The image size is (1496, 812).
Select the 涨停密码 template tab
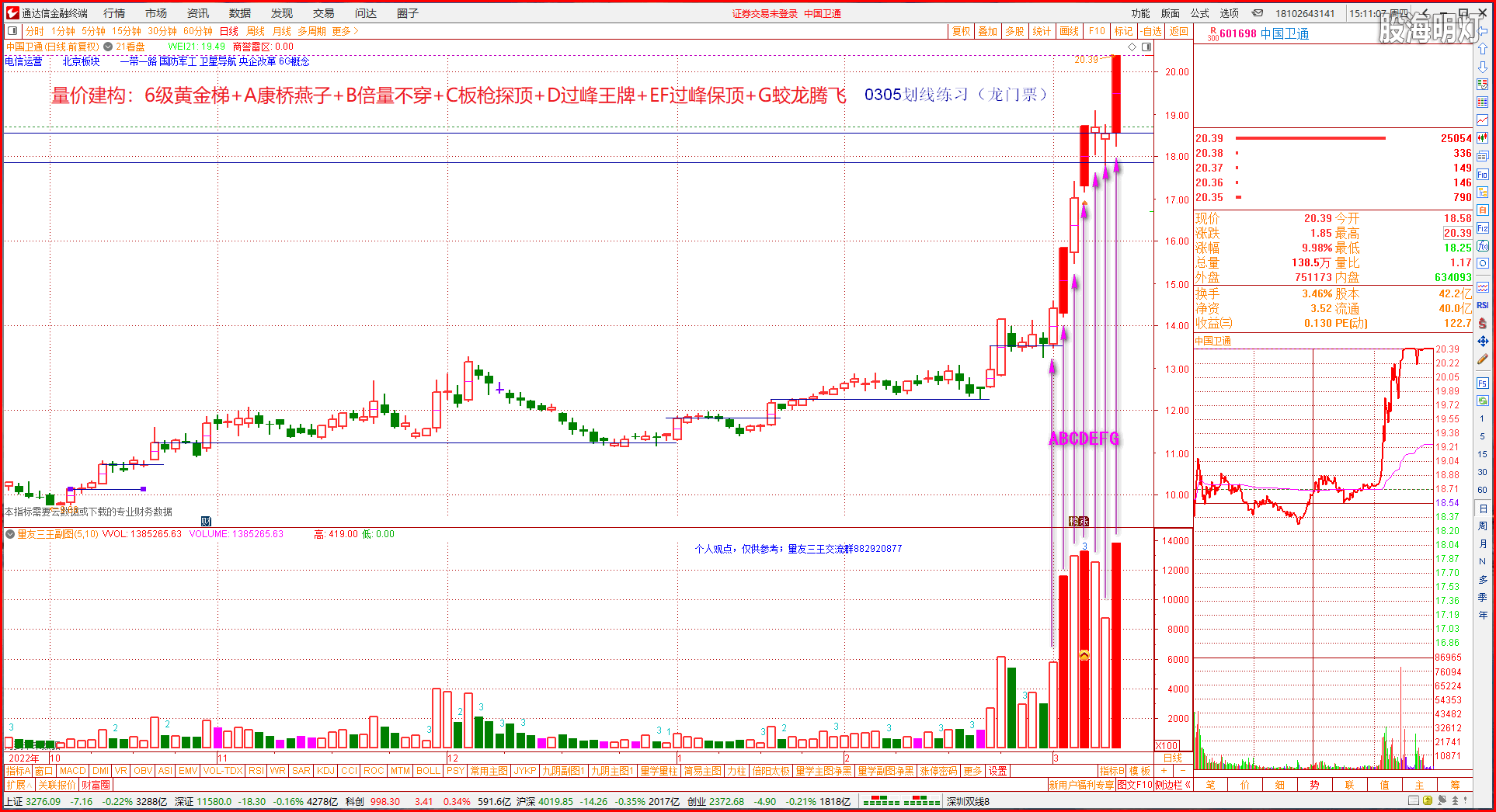pyautogui.click(x=938, y=771)
